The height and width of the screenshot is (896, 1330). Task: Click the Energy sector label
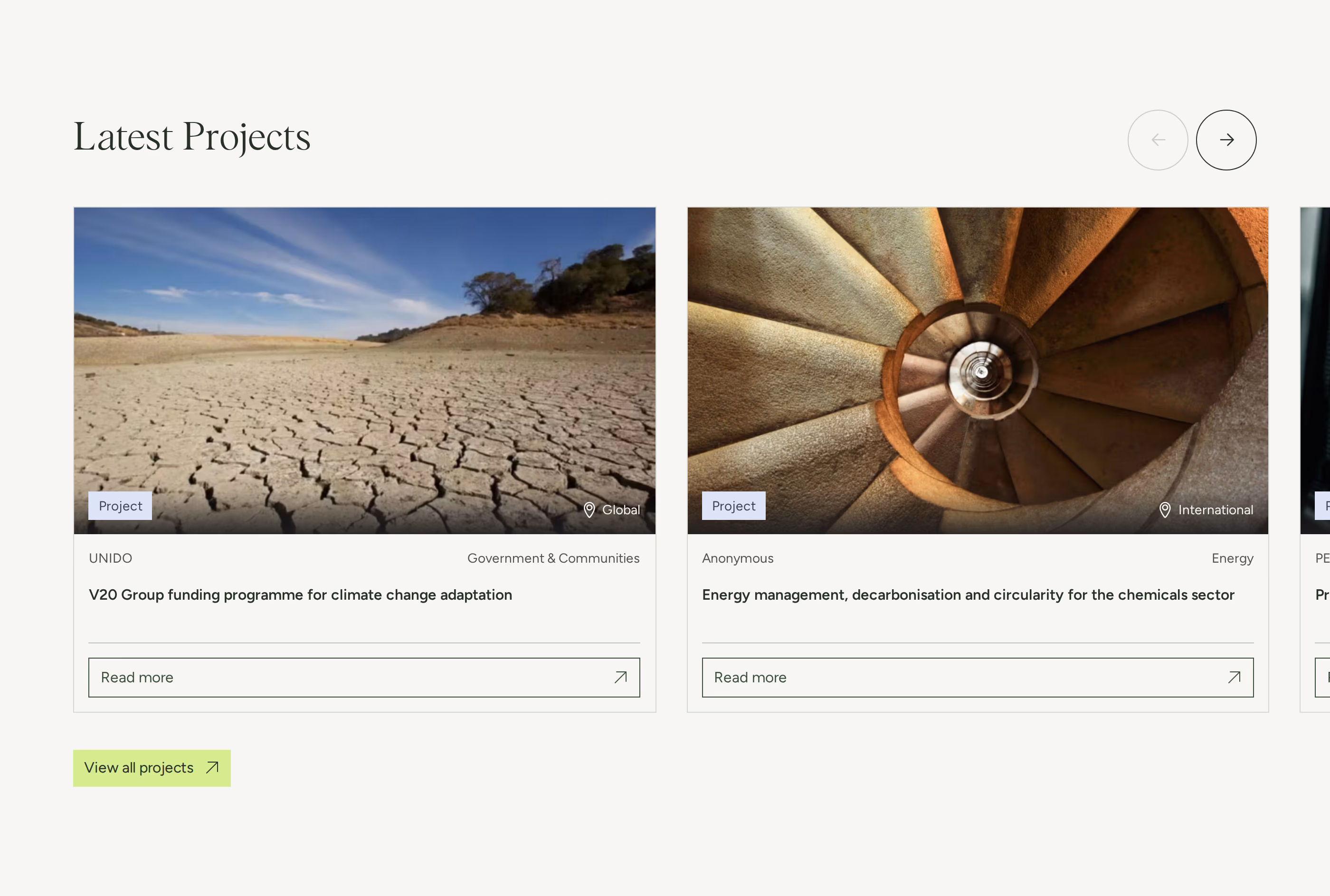click(x=1233, y=558)
